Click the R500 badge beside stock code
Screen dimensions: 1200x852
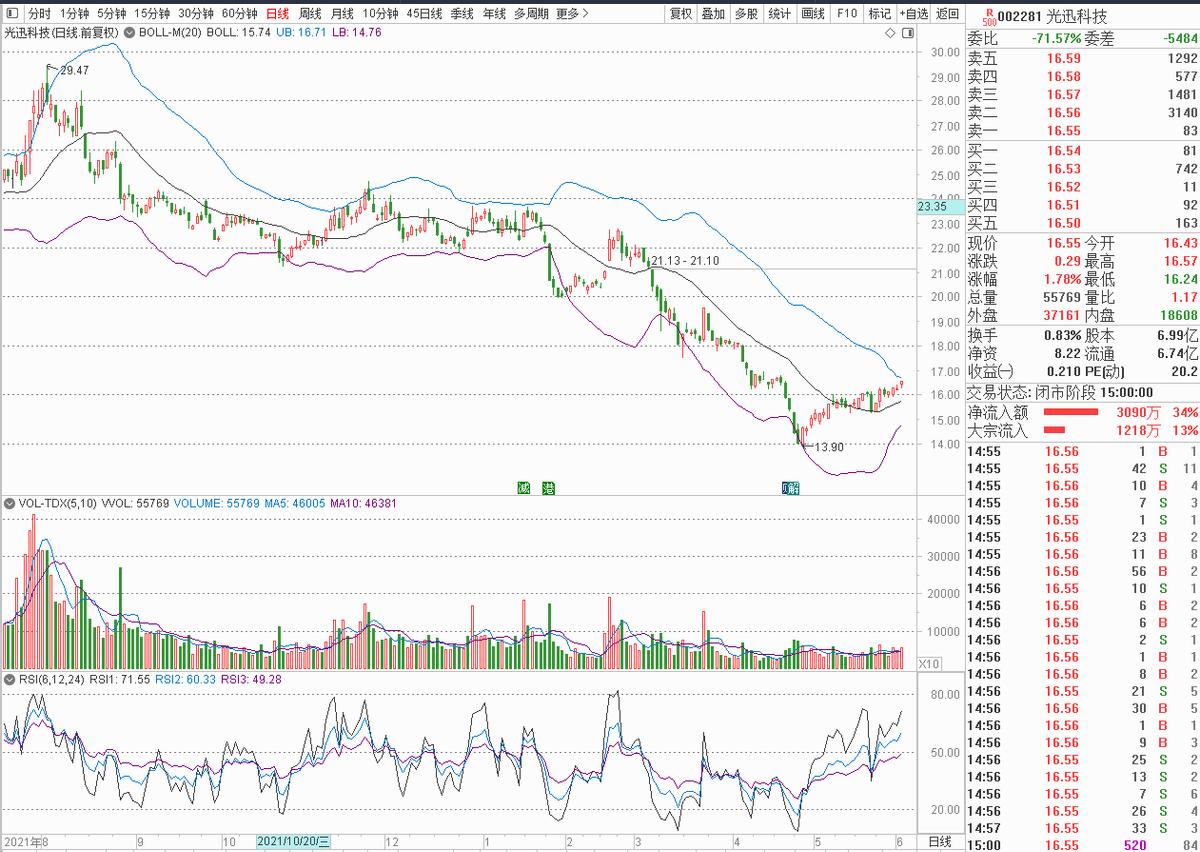989,16
